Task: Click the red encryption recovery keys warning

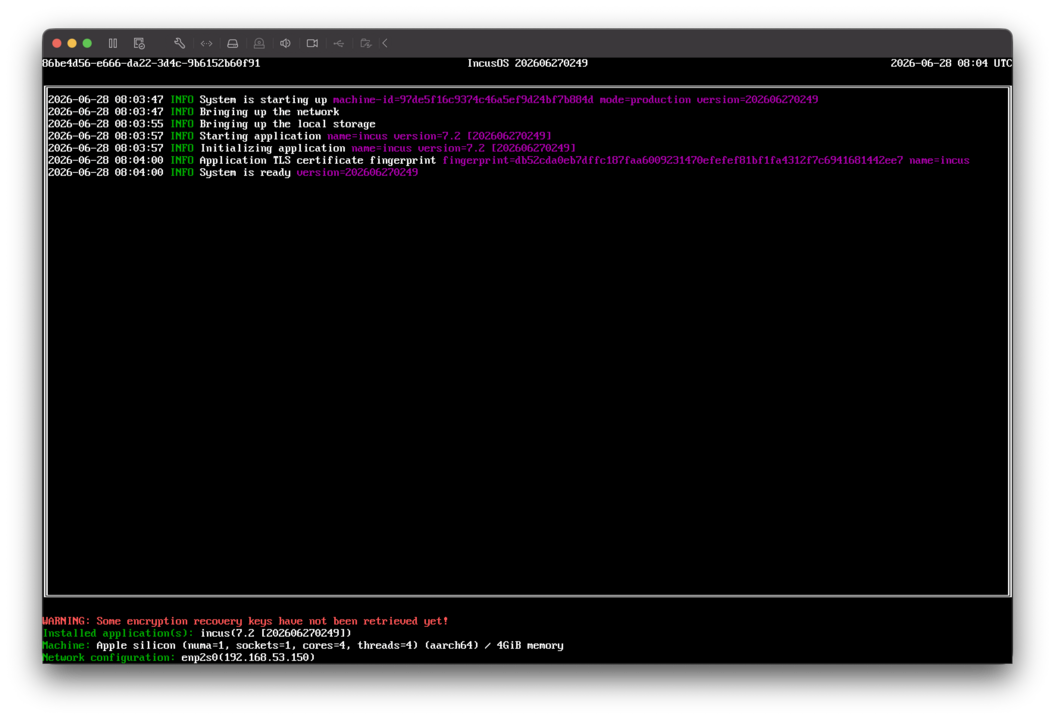Action: pos(245,621)
